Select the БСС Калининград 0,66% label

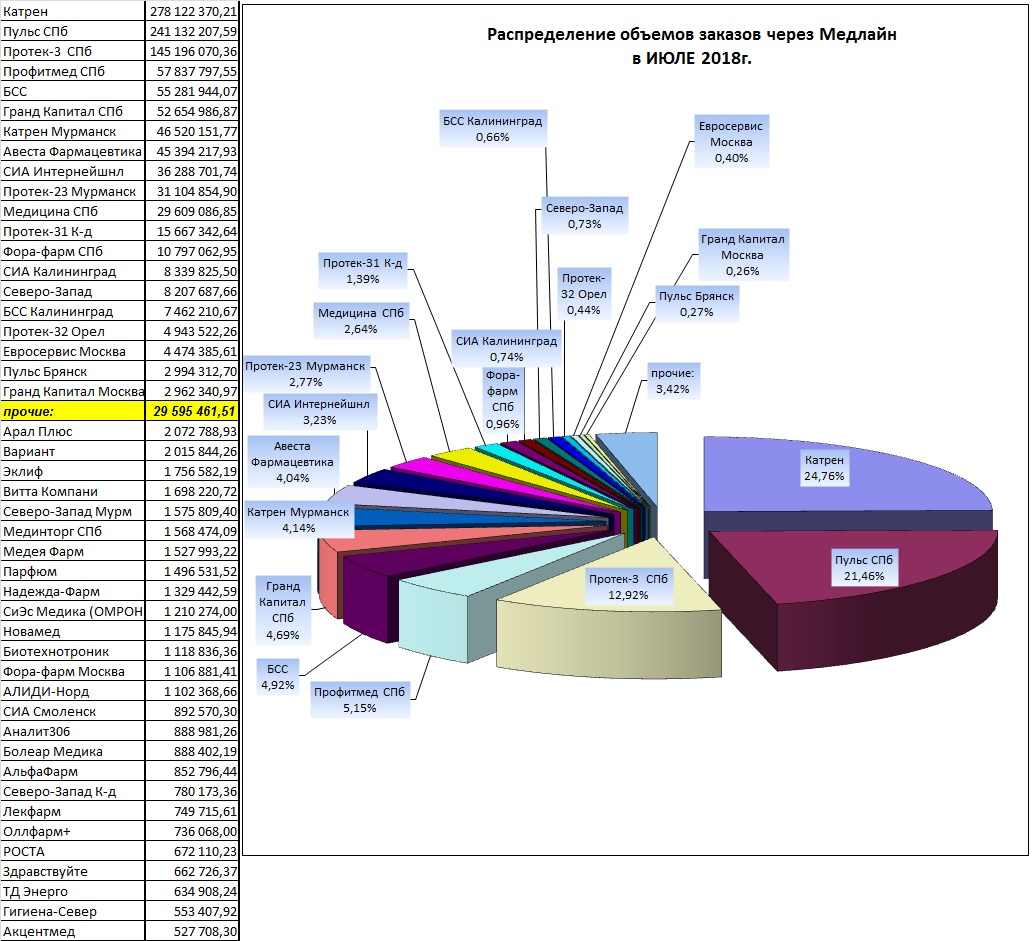pyautogui.click(x=493, y=129)
